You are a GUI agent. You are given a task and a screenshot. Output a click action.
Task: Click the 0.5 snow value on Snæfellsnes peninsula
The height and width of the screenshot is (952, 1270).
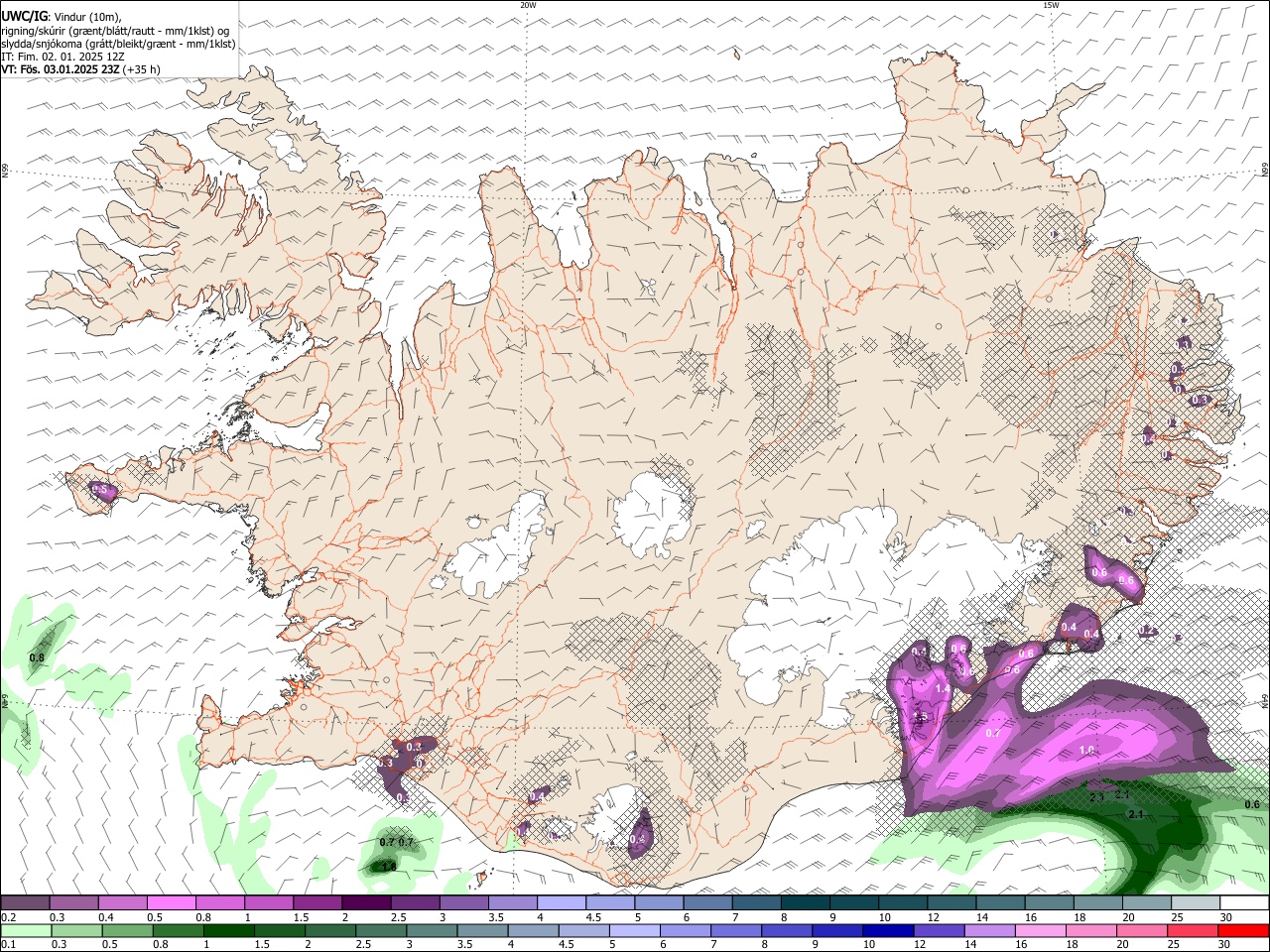pos(98,490)
